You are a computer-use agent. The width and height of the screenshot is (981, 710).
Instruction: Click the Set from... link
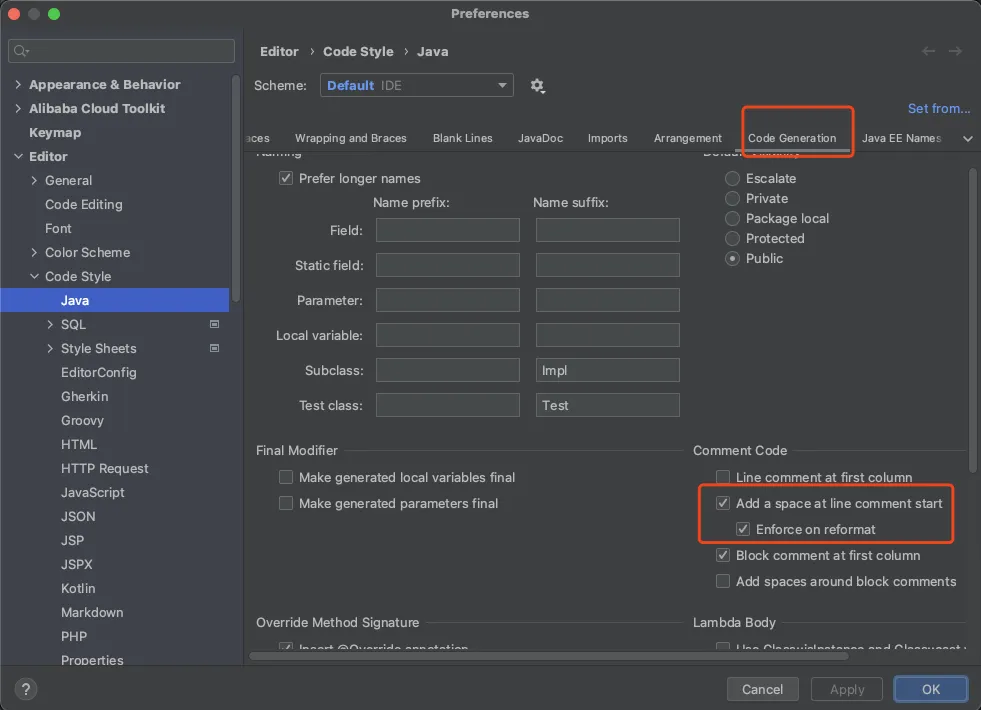pos(938,108)
